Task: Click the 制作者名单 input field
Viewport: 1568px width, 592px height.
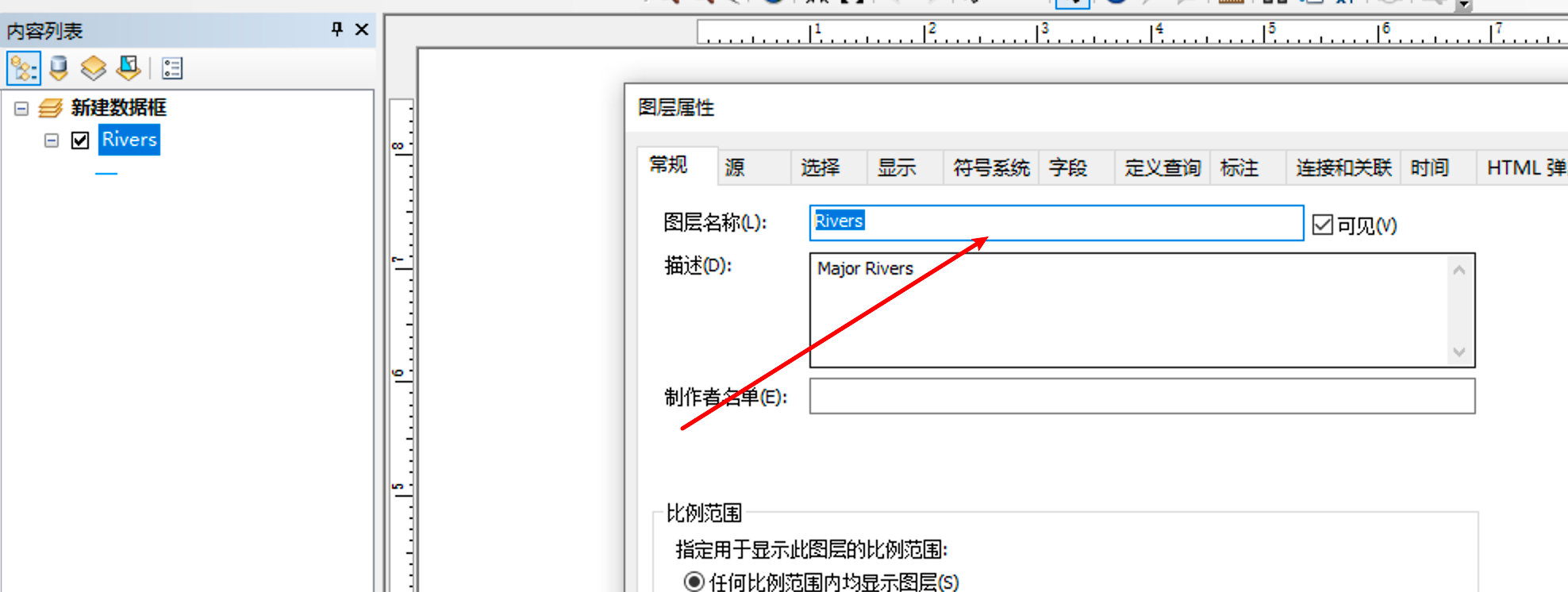Action: (x=1142, y=396)
